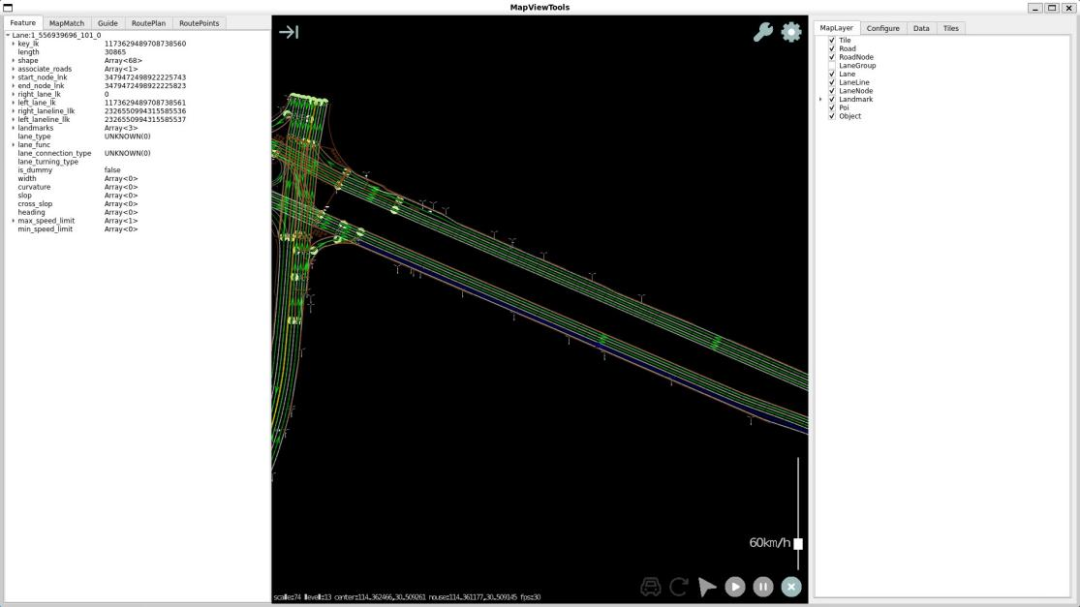The width and height of the screenshot is (1080, 607).
Task: Open the Configure tab
Action: point(883,28)
